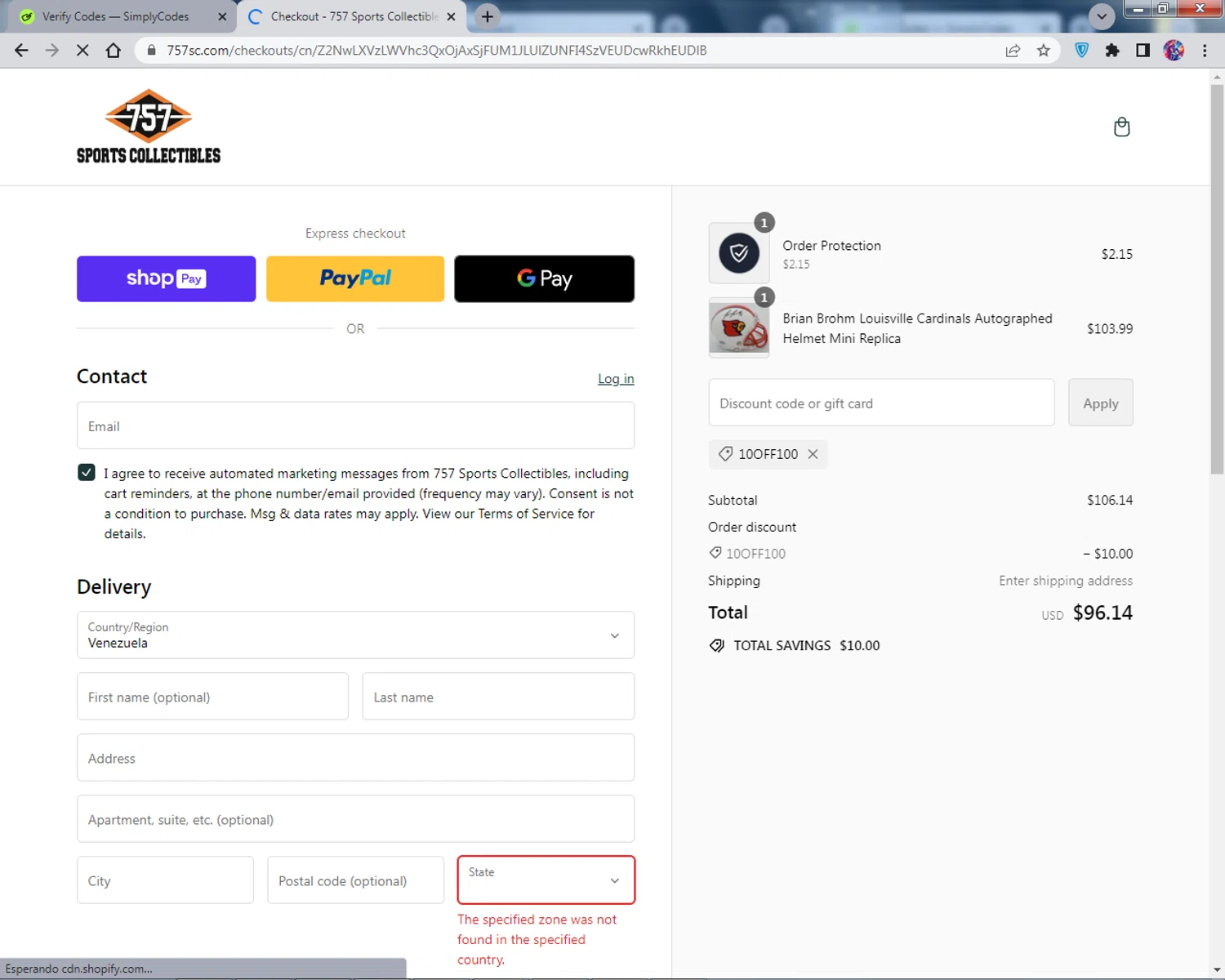
Task: View site security lock information
Action: tap(151, 51)
